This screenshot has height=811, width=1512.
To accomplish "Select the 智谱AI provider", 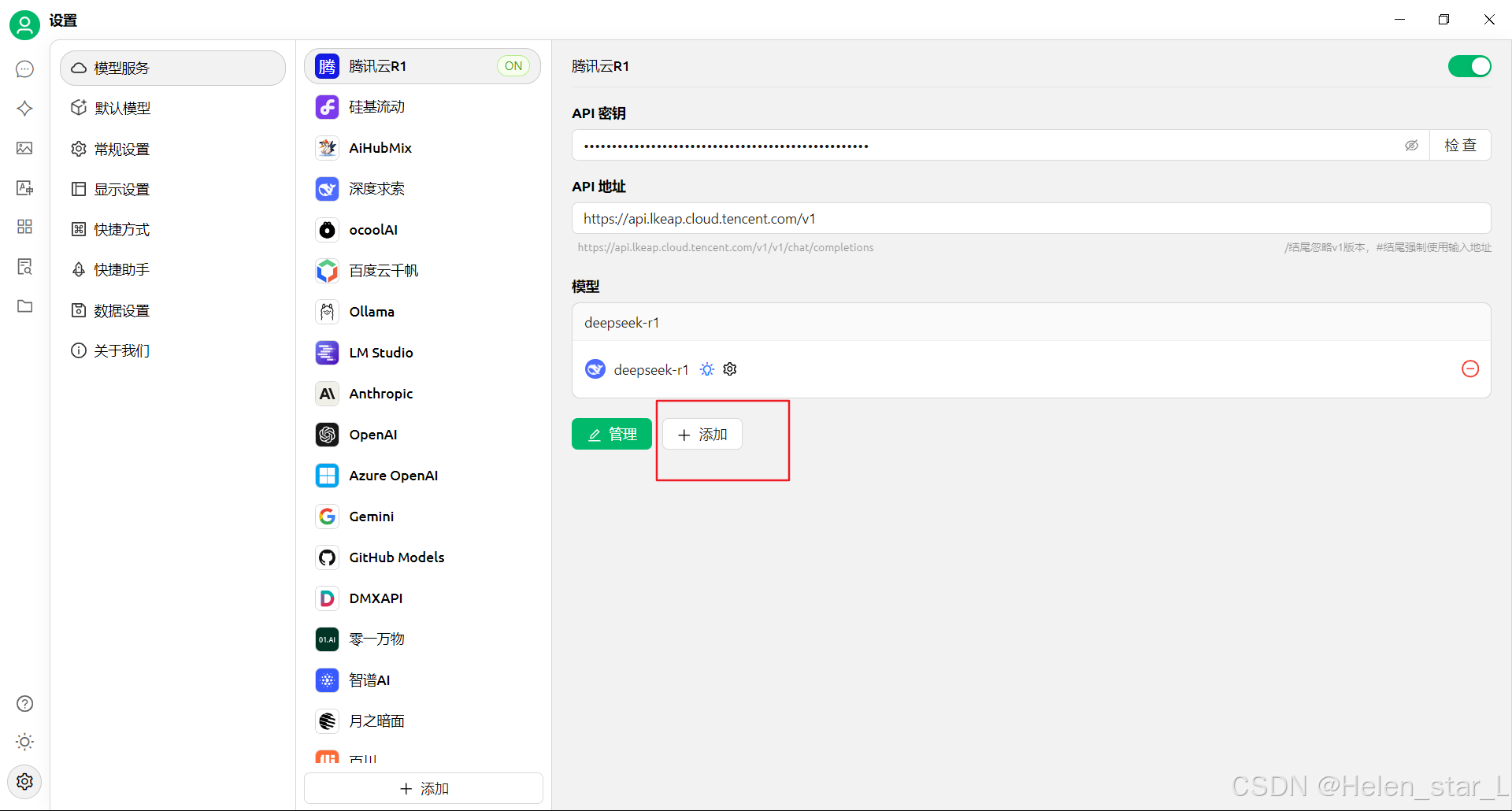I will coord(423,680).
